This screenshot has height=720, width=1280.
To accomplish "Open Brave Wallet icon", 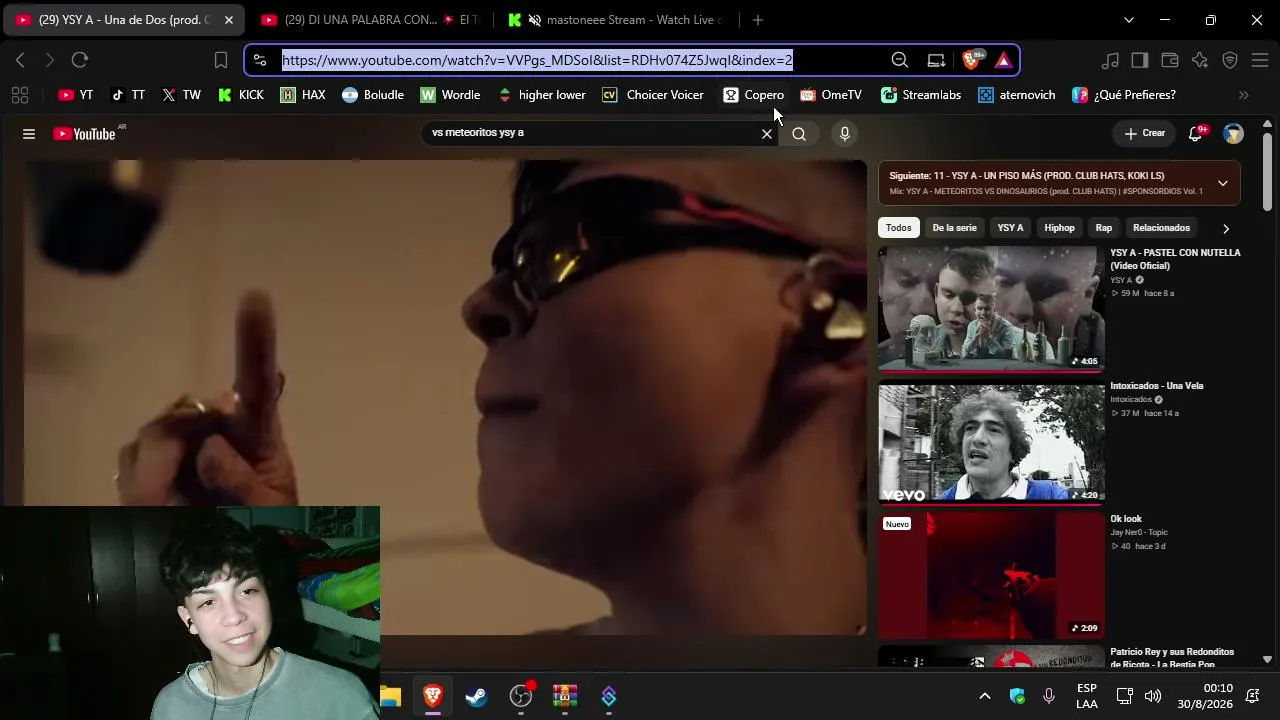I will [1170, 60].
